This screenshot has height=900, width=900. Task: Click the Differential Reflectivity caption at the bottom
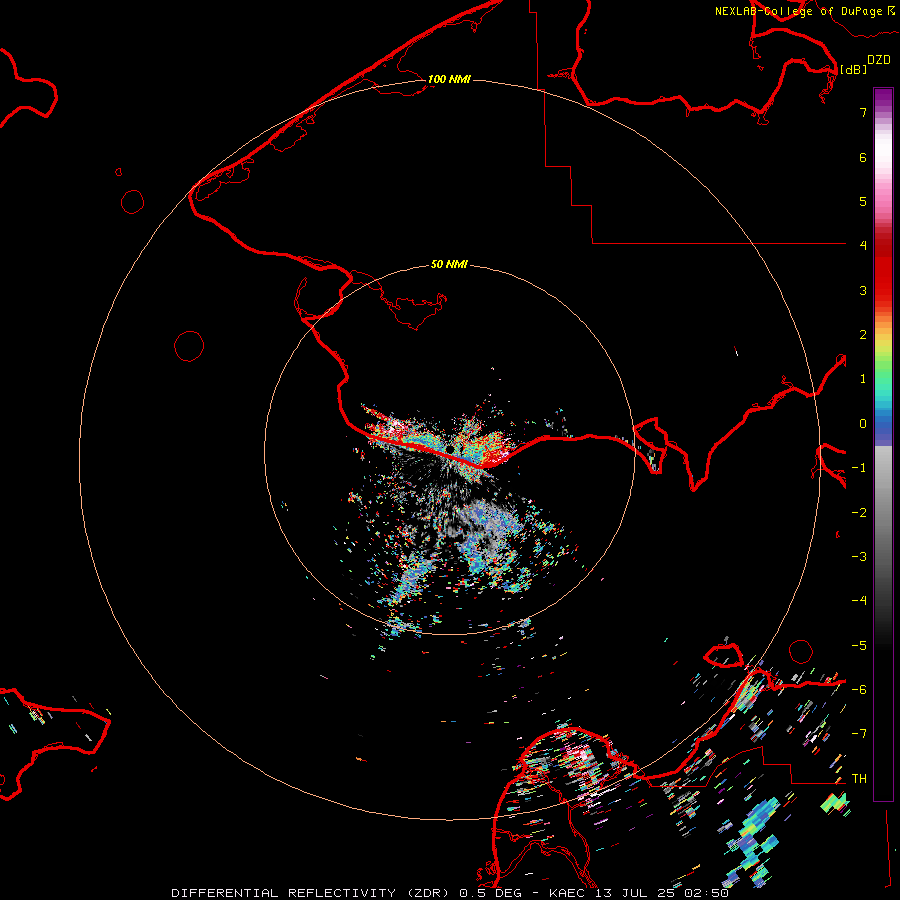click(450, 893)
